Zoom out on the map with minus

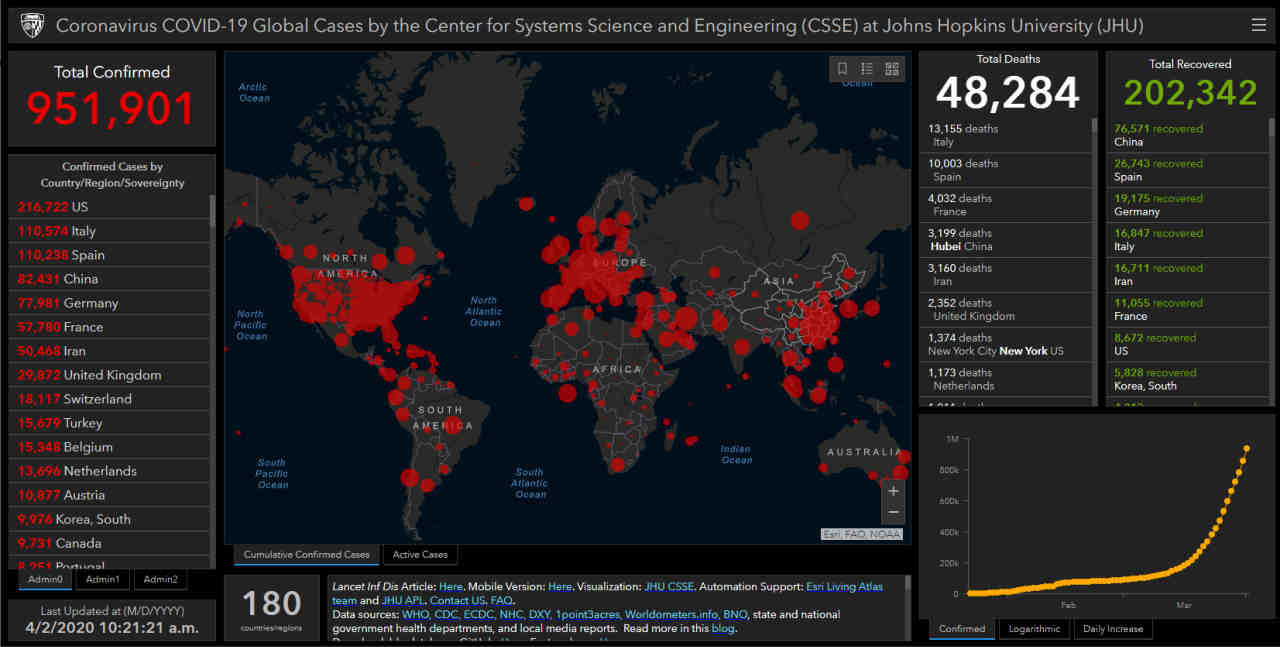pyautogui.click(x=893, y=512)
